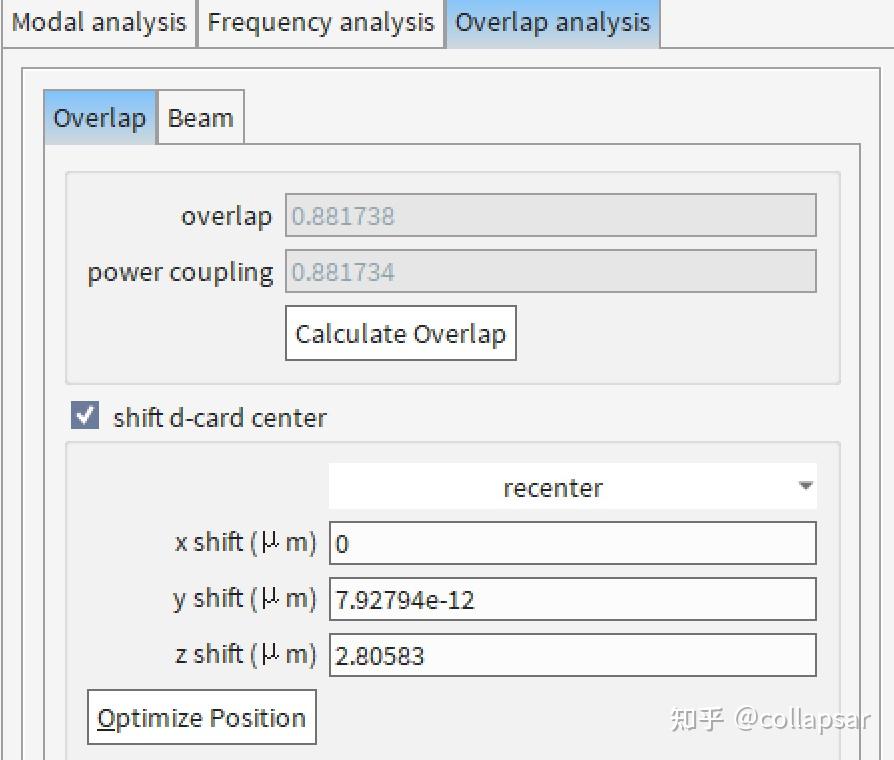Select the Overlap analysis tab

(552, 23)
